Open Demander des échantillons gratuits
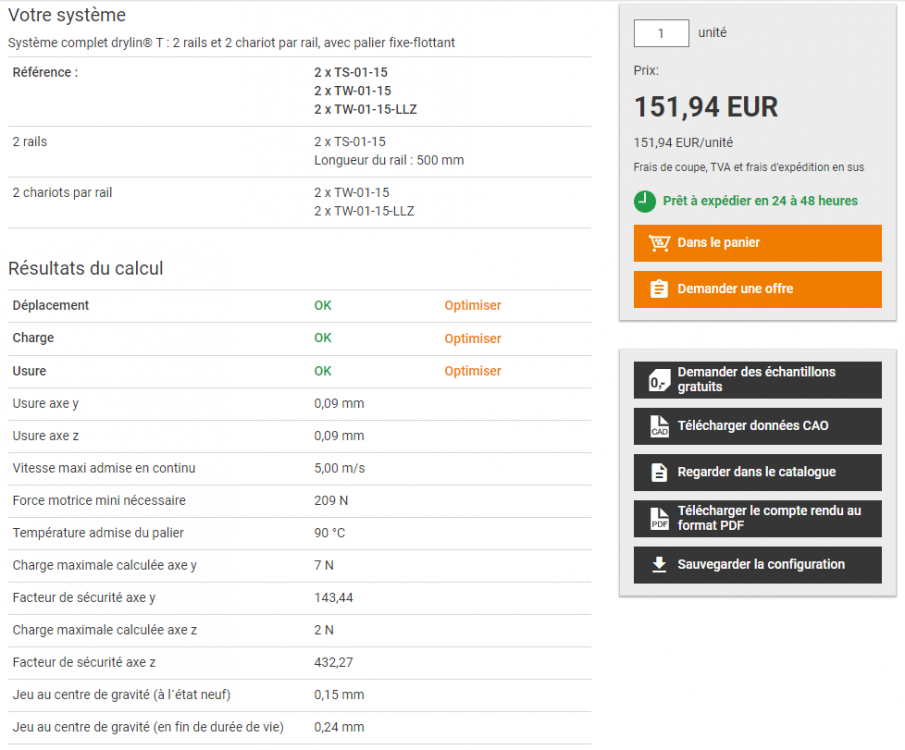The image size is (905, 750). tap(757, 380)
